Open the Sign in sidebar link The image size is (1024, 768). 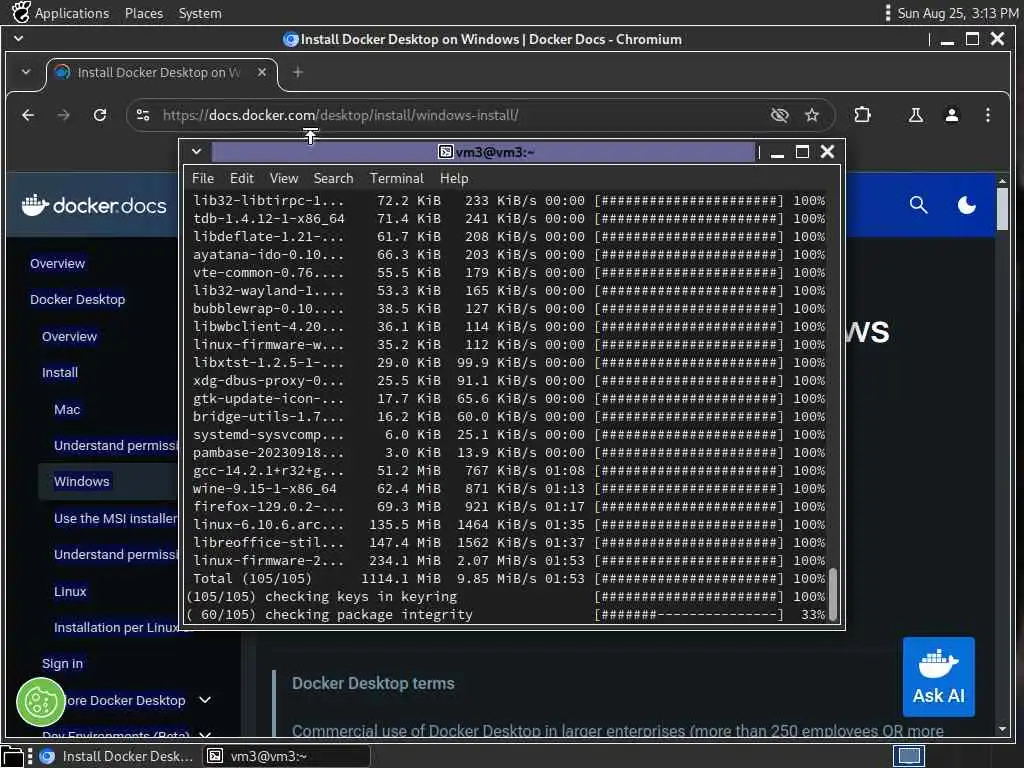pos(63,664)
